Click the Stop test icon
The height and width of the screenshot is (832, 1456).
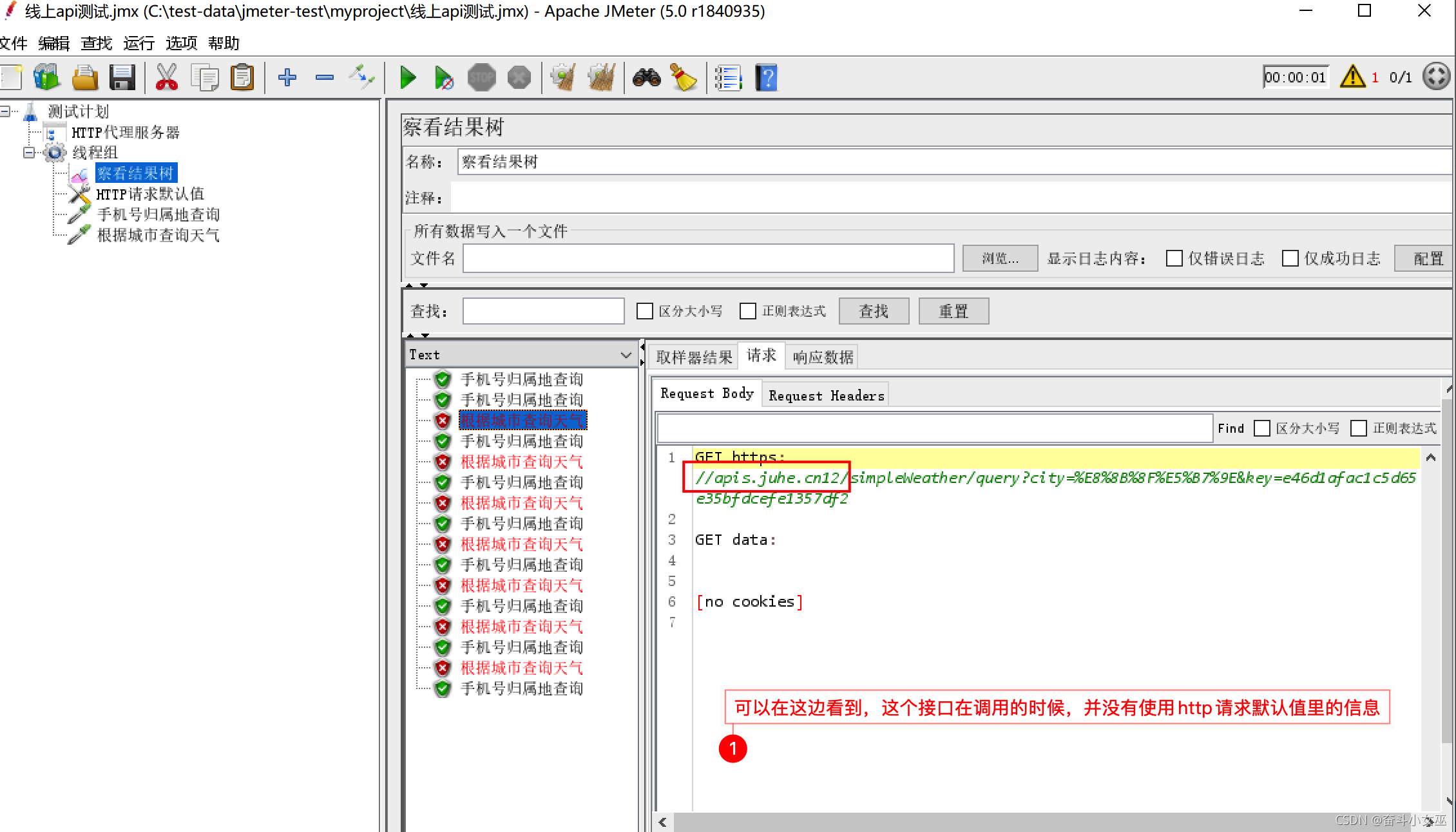click(481, 78)
